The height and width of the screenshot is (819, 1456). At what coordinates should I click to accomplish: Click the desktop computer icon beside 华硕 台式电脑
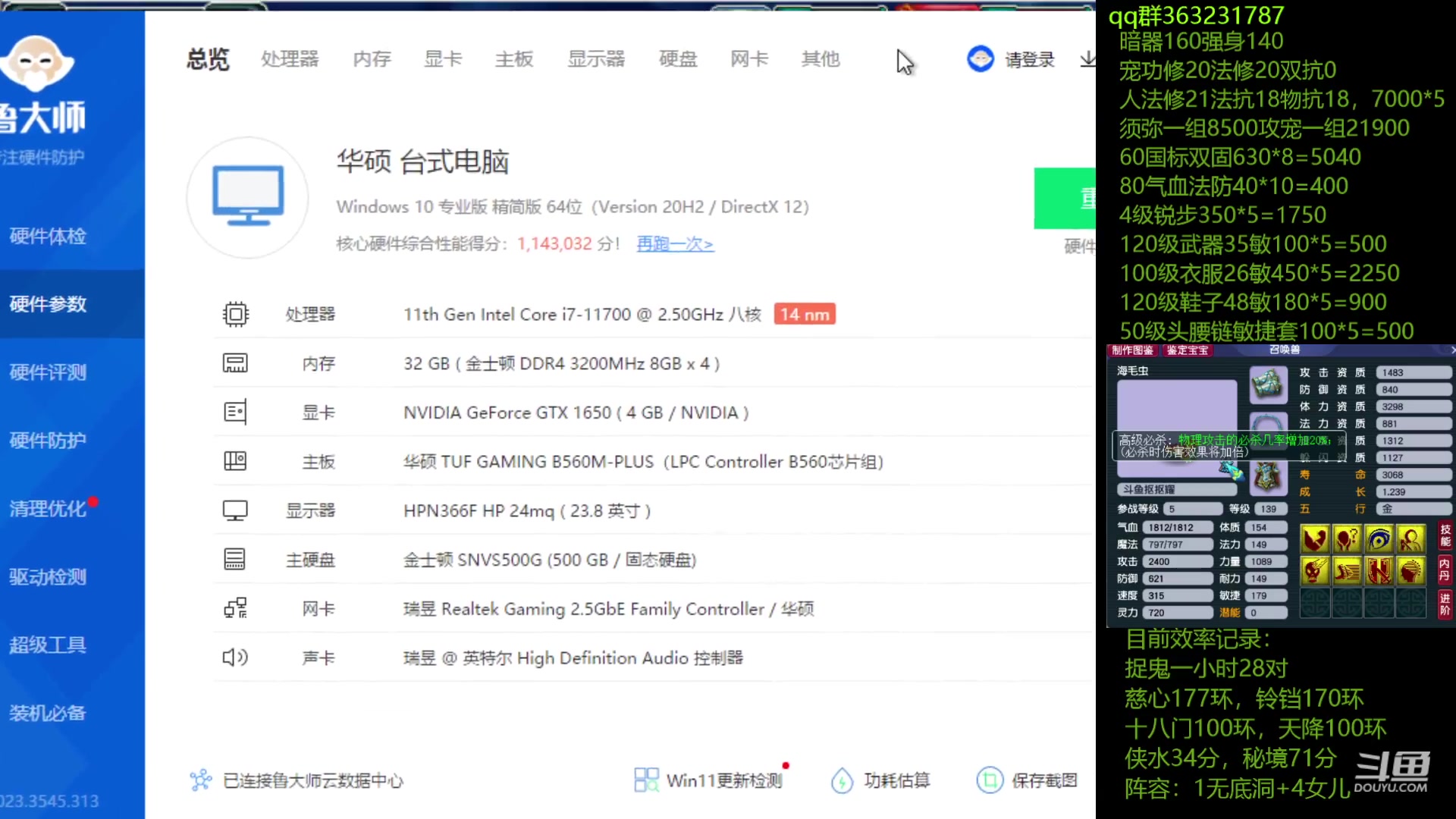(248, 197)
